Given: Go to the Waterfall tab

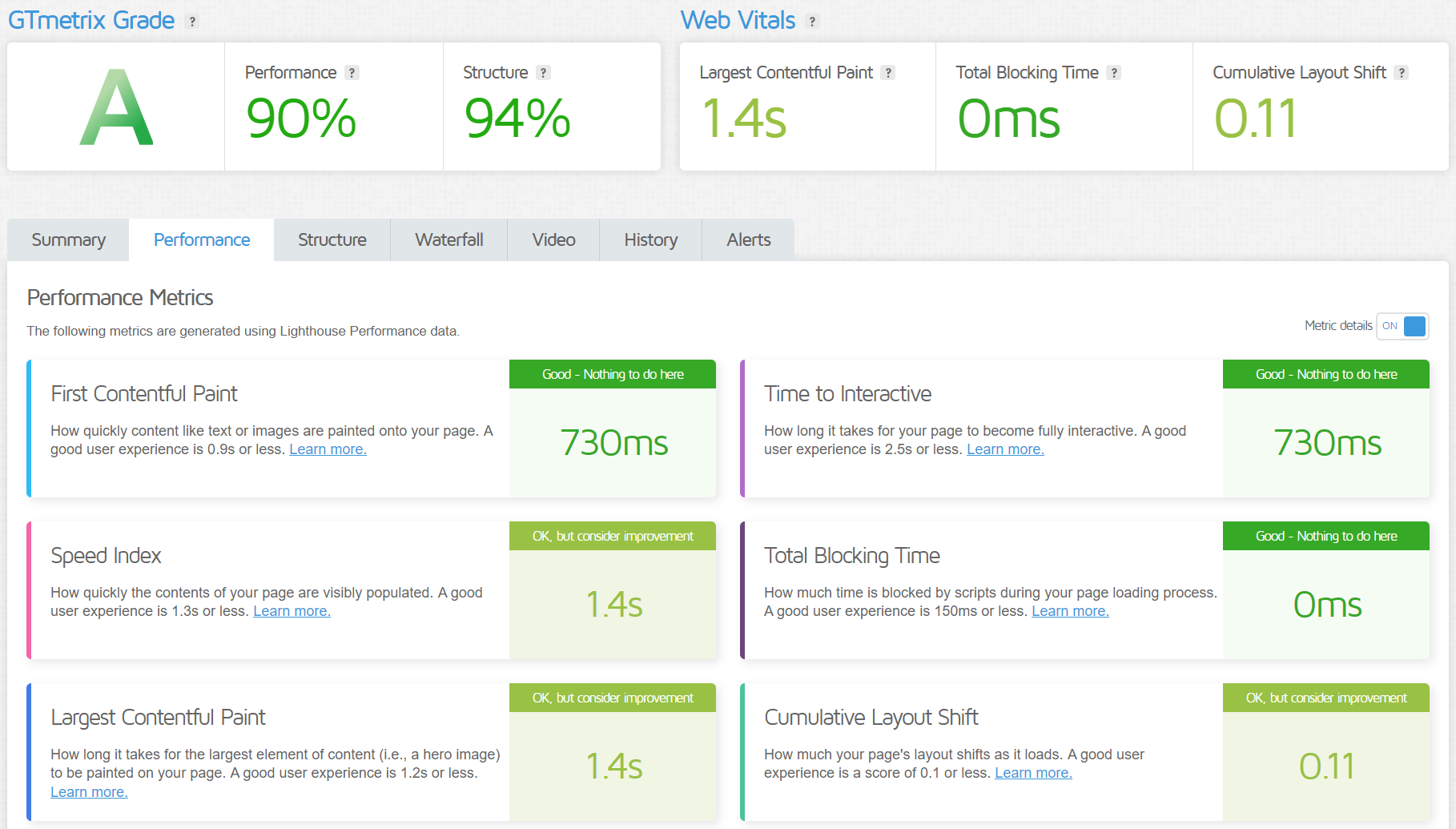Looking at the screenshot, I should (449, 240).
